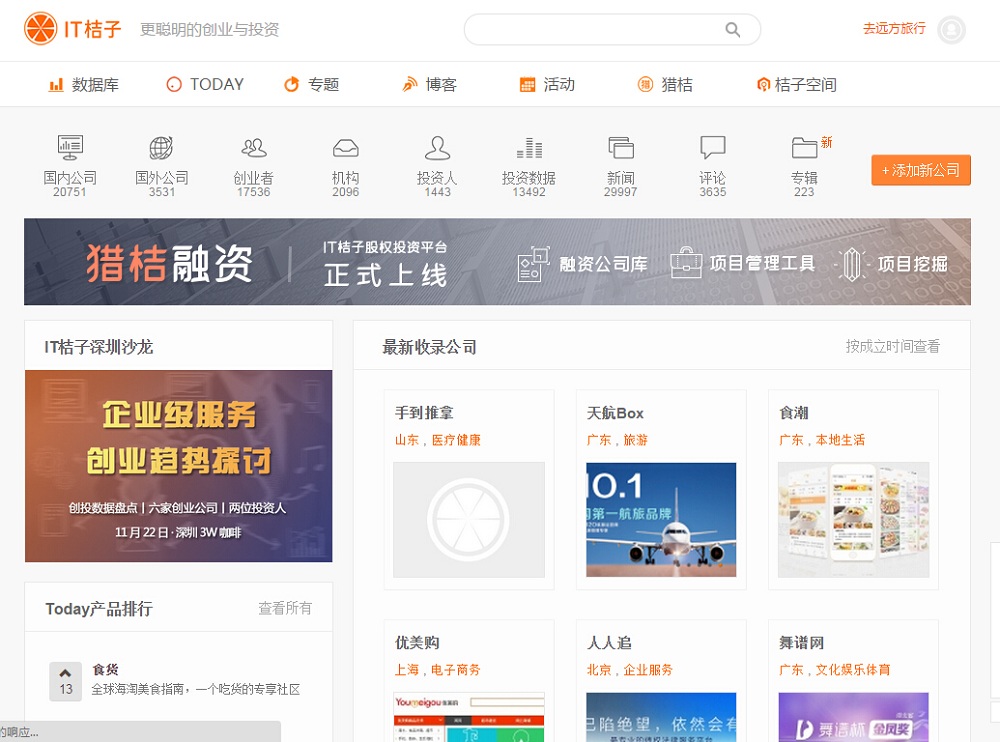The height and width of the screenshot is (742, 1000).
Task: Open the 食货 product name
Action: pos(105,669)
